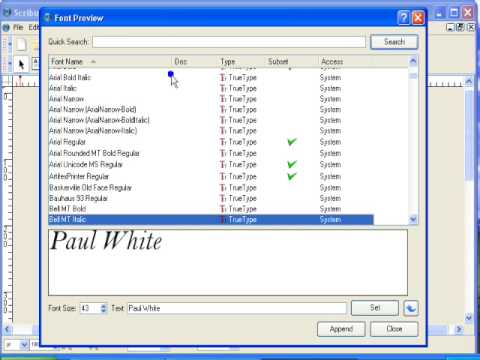Viewport: 480px width, 360px height.
Task: Click TrueType icon on Arial Bold Italic row
Action: click(x=223, y=78)
